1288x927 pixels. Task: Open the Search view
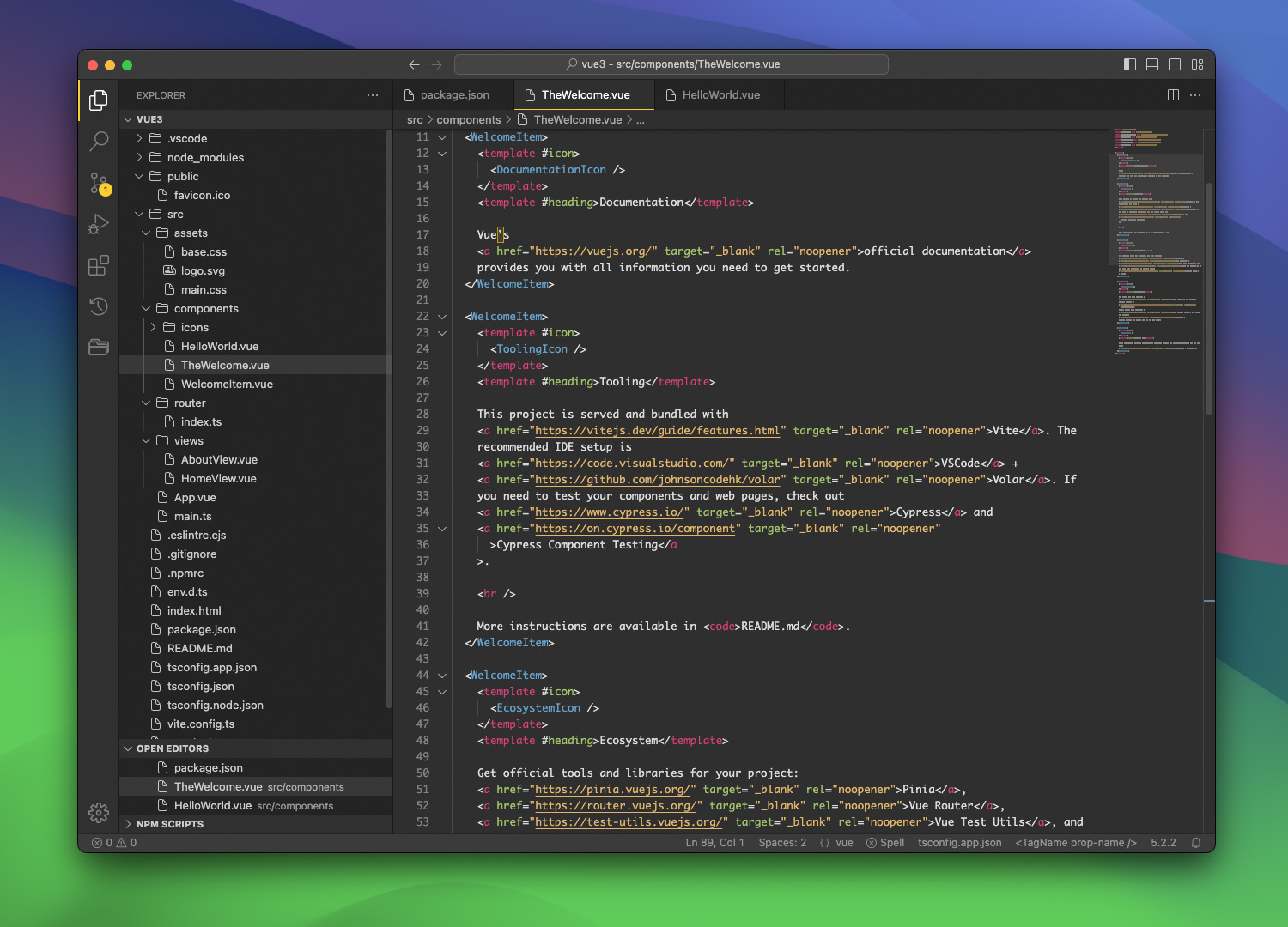pyautogui.click(x=98, y=141)
